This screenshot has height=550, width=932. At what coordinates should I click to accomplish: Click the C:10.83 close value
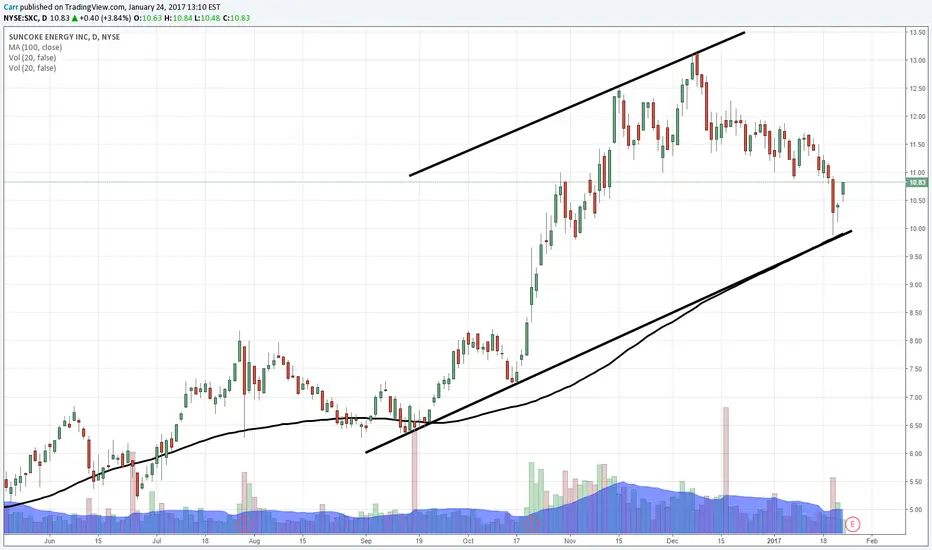click(x=237, y=18)
